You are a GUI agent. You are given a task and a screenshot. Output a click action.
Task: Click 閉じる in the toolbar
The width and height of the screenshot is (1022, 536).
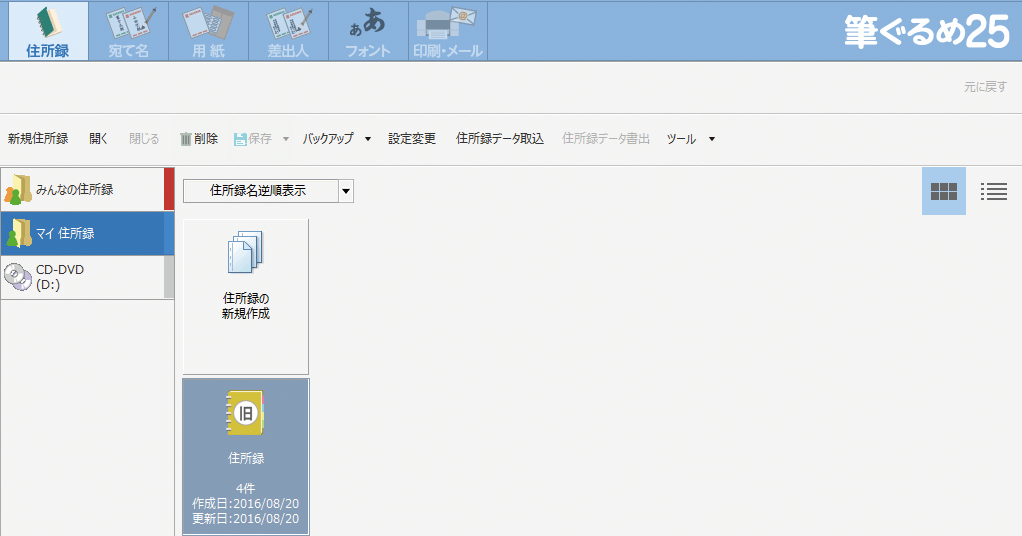point(144,138)
